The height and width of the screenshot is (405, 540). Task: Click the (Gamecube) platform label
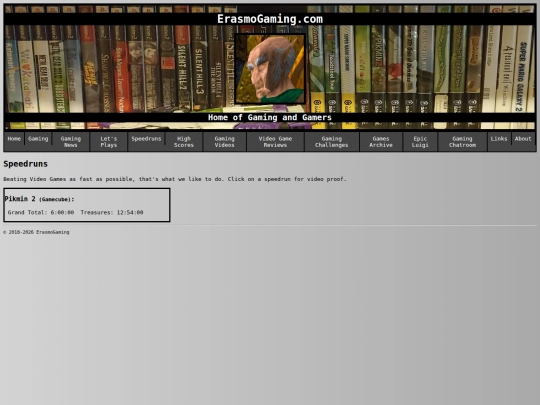point(56,199)
